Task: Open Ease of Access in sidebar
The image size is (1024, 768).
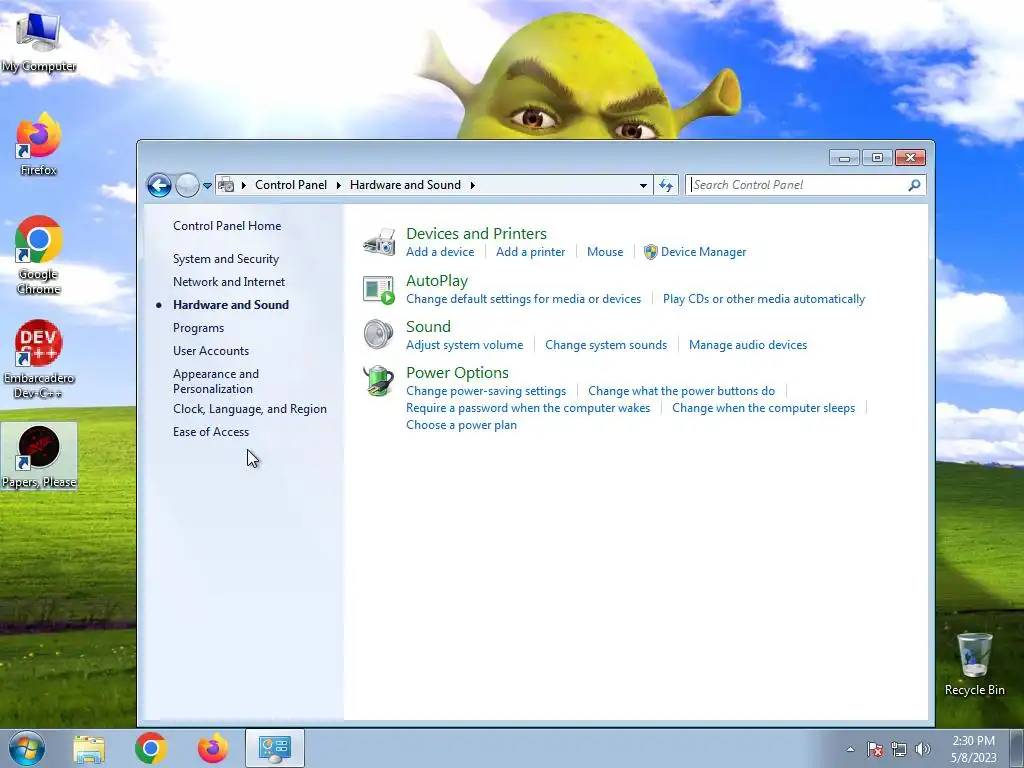Action: pos(211,432)
